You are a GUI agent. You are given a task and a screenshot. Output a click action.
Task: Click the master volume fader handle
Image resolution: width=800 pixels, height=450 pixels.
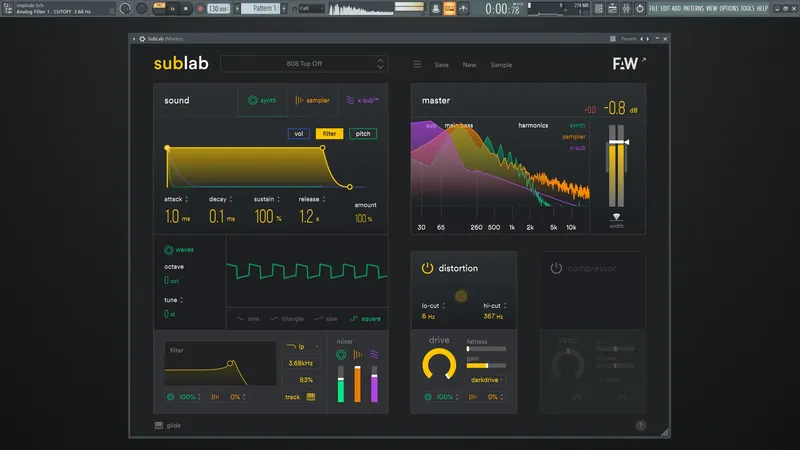(618, 142)
